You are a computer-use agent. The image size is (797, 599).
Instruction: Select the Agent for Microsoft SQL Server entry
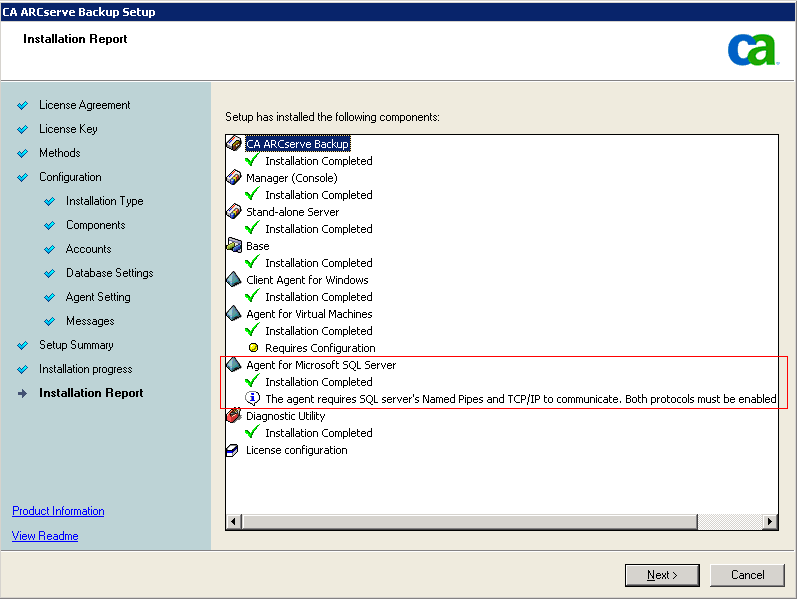click(321, 365)
